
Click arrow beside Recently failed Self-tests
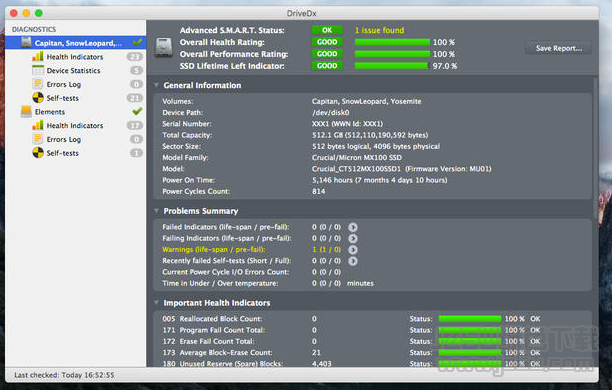pos(352,261)
